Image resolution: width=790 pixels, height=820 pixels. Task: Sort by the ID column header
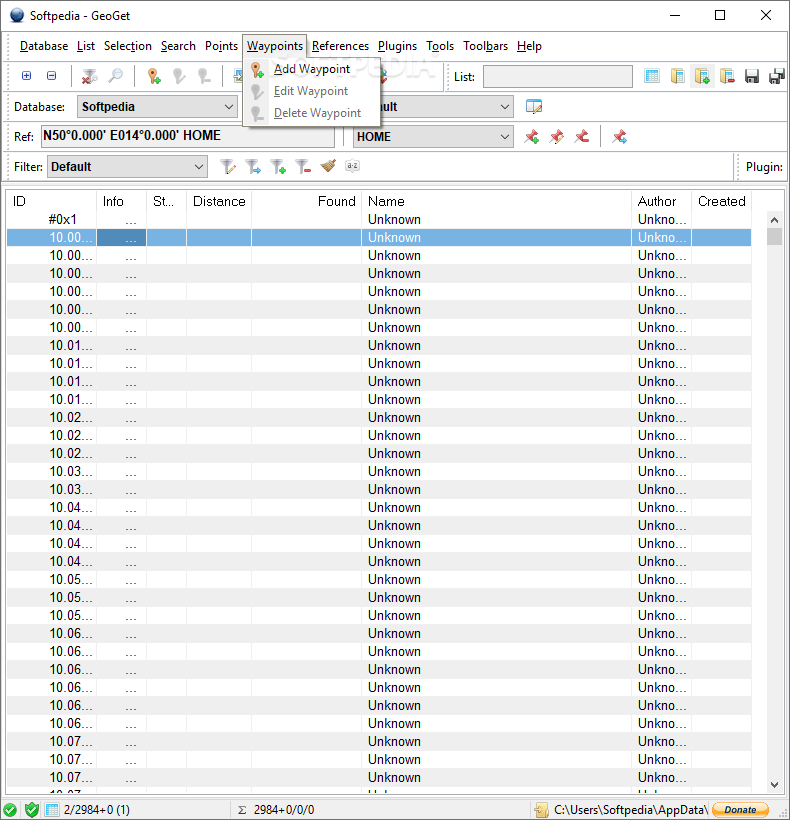point(51,201)
